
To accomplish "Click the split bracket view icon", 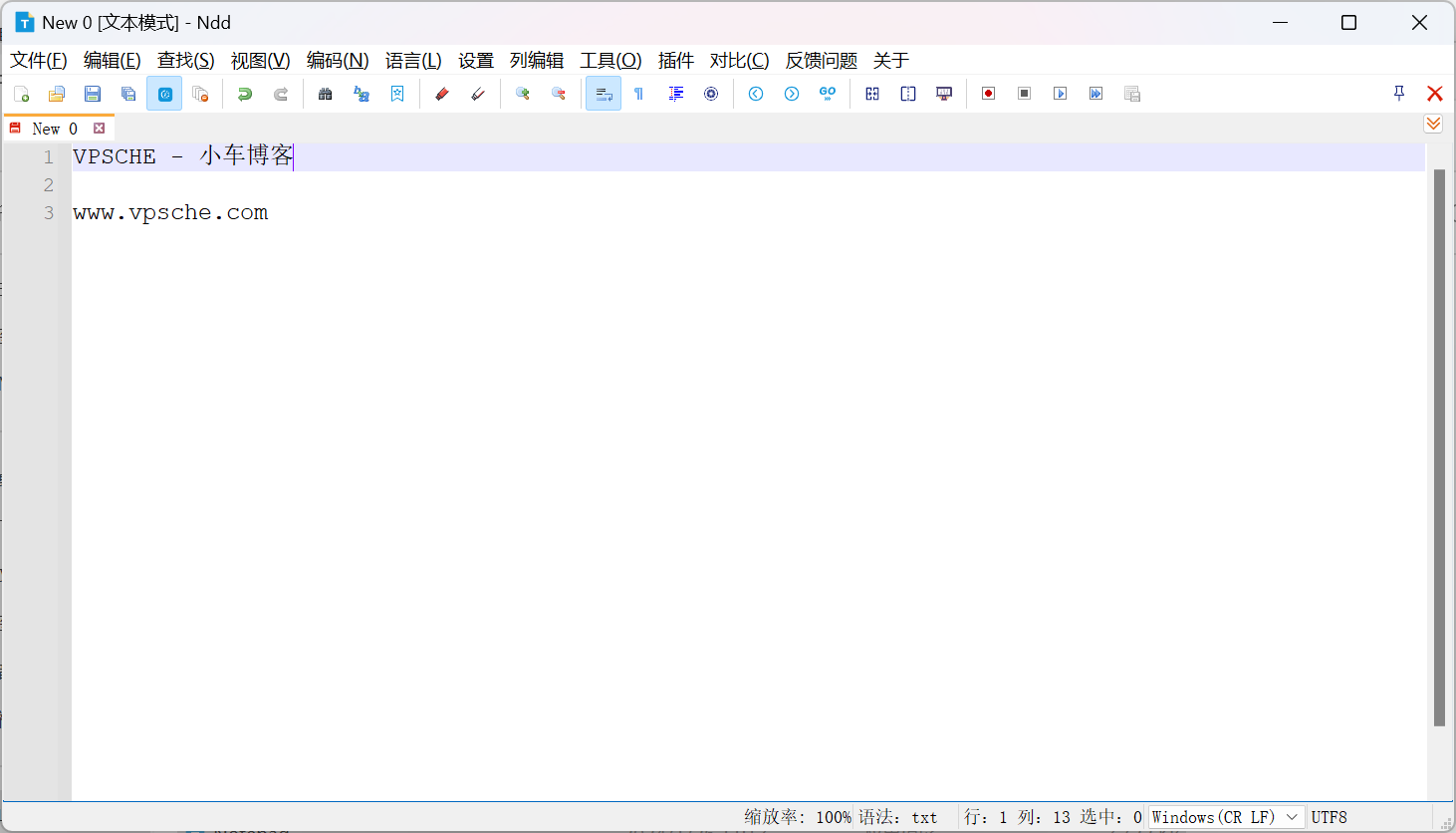I will [x=908, y=94].
